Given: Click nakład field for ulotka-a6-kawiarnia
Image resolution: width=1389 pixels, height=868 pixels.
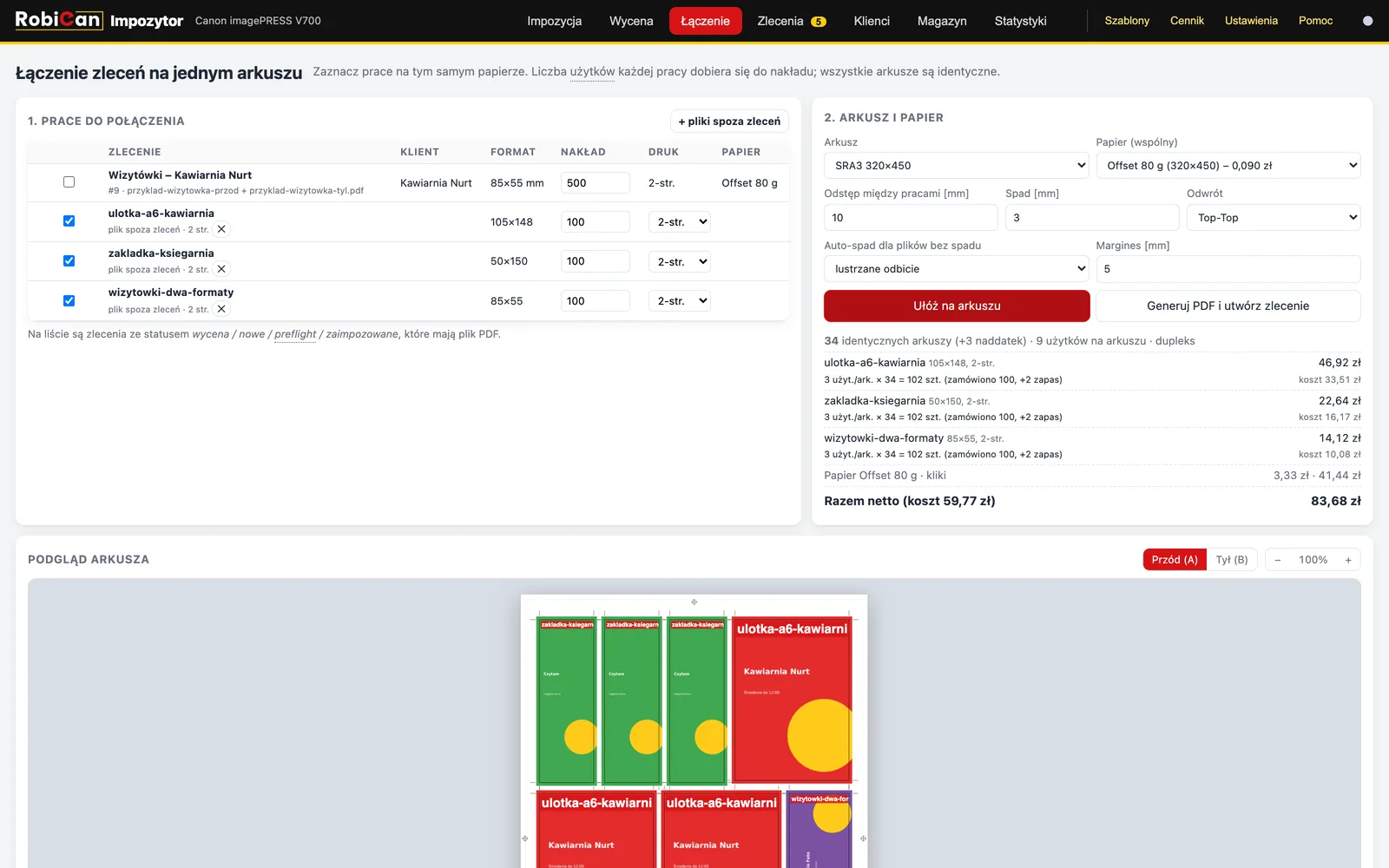Looking at the screenshot, I should click(595, 222).
